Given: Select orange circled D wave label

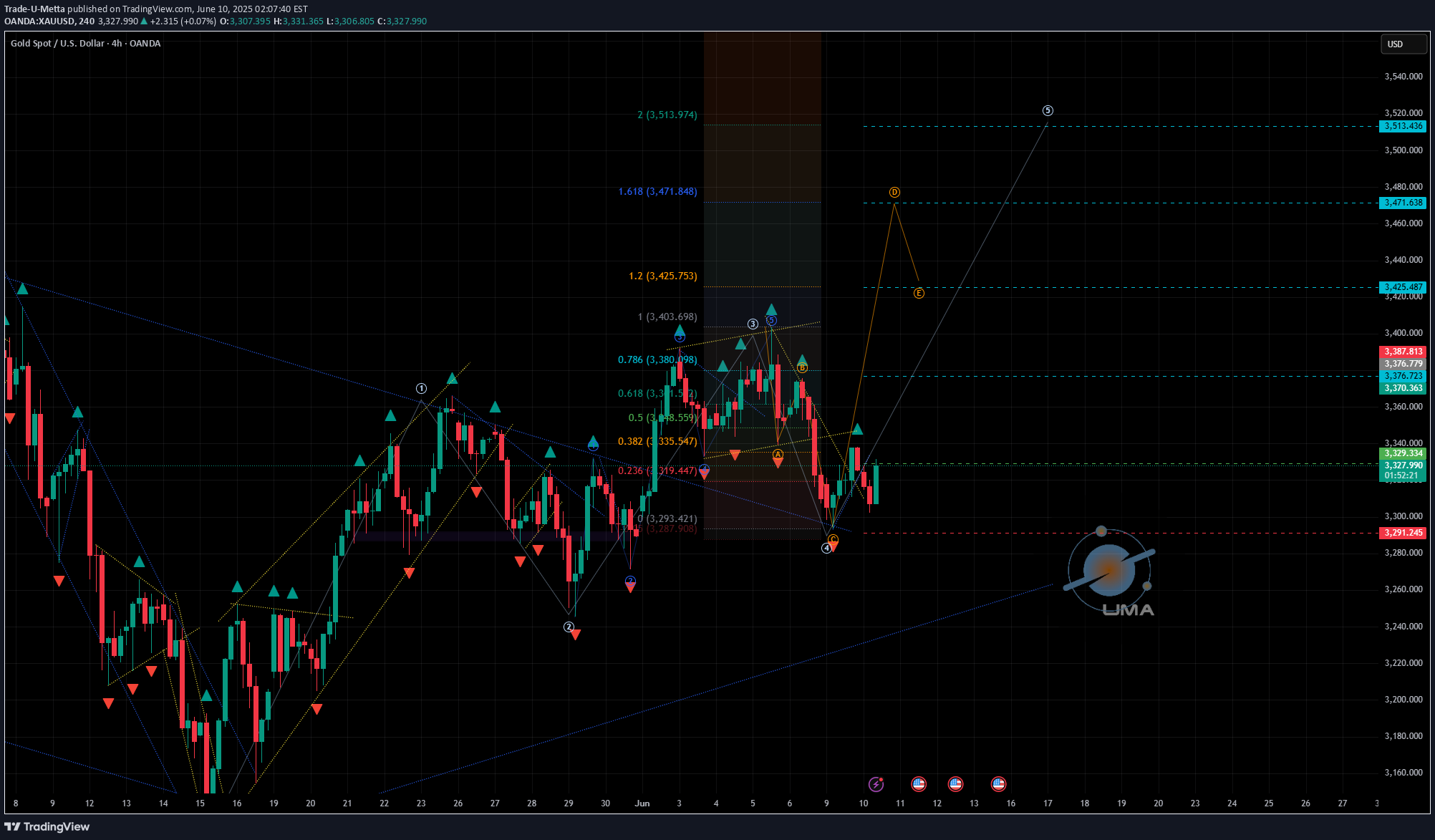Looking at the screenshot, I should coord(894,192).
